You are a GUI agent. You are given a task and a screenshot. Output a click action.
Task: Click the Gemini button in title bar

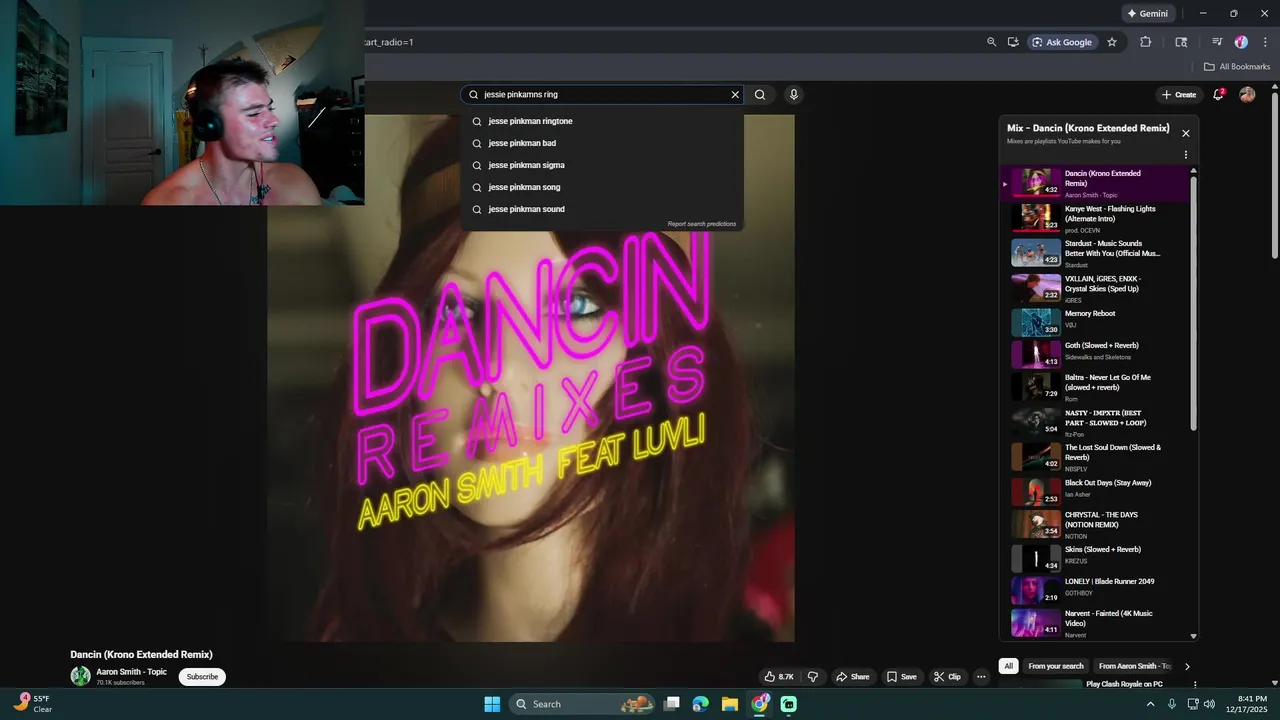[x=1147, y=13]
